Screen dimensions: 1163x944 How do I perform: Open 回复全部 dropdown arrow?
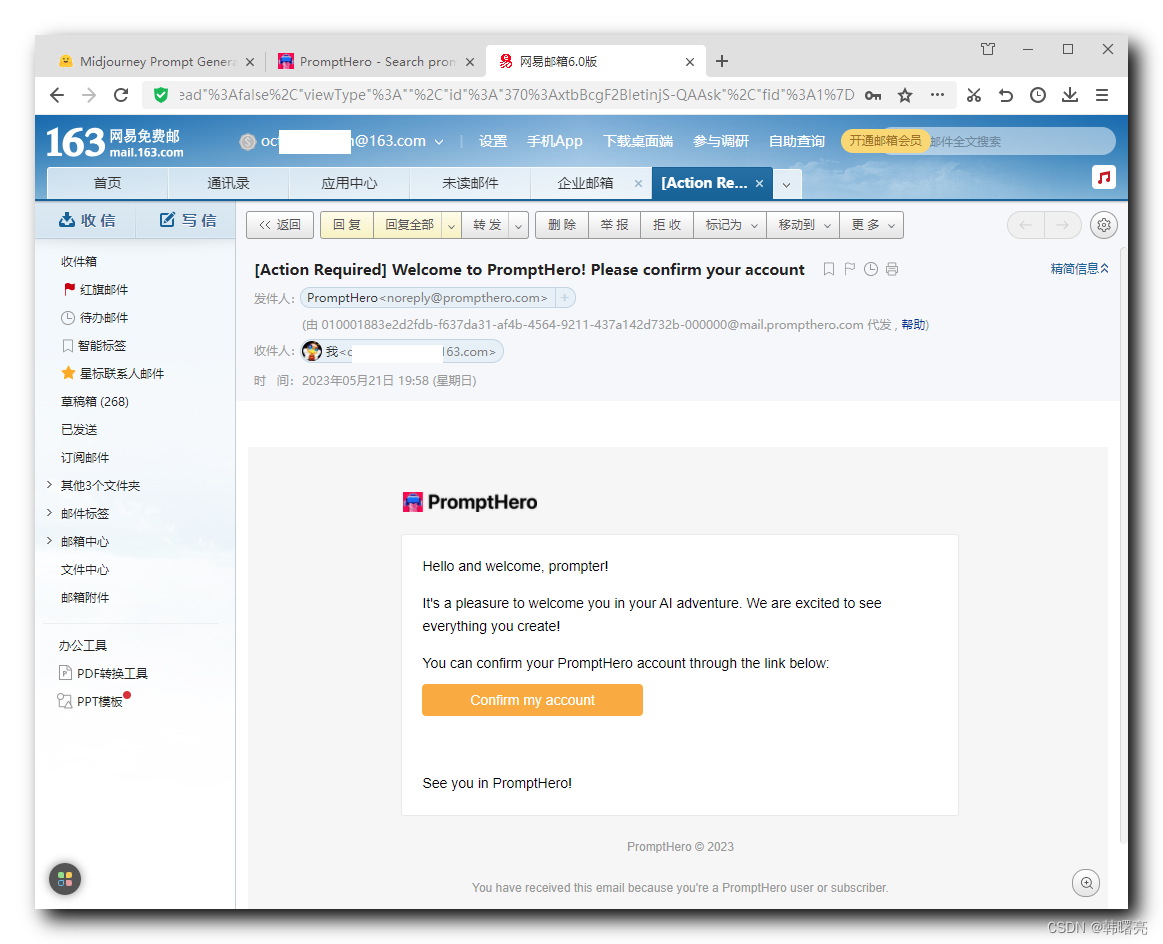[x=451, y=225]
